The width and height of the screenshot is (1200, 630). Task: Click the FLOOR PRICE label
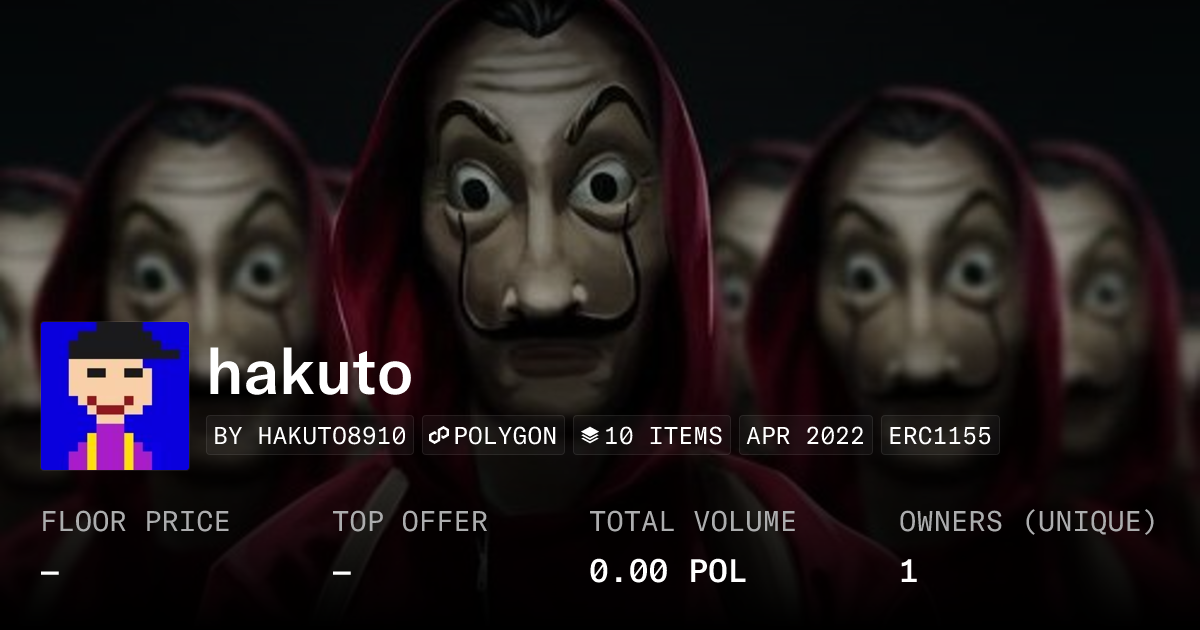pyautogui.click(x=135, y=522)
